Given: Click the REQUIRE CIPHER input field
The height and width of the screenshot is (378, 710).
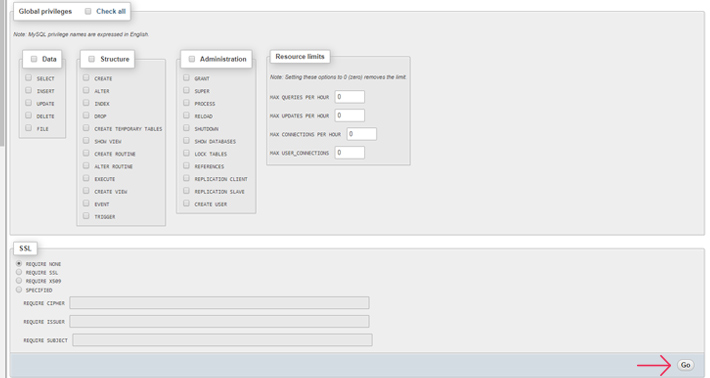Looking at the screenshot, I should coord(219,303).
